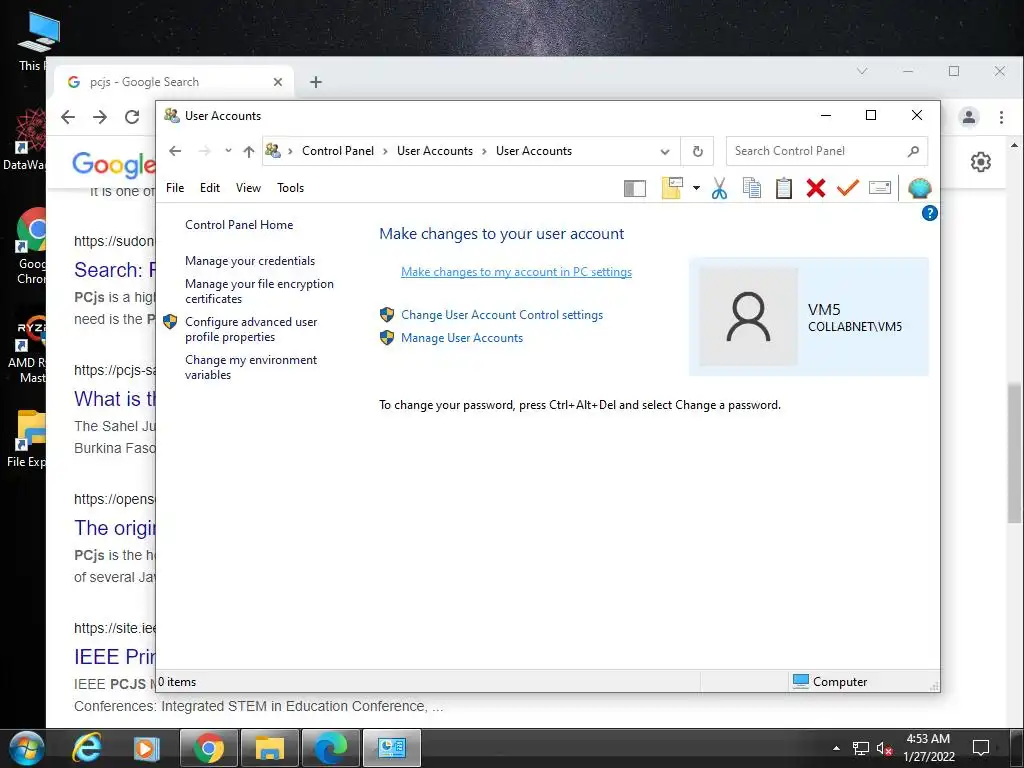Click the Paste clipboard icon
This screenshot has width=1024, height=768.
(x=784, y=188)
